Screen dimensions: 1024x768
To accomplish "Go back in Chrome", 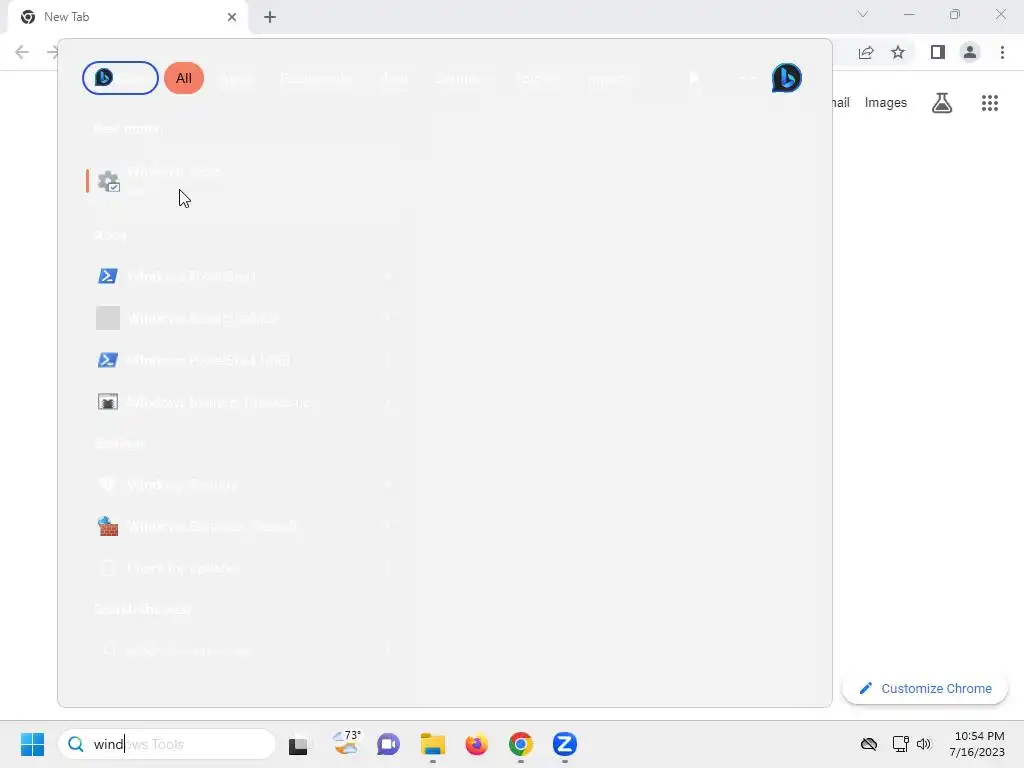I will click(x=22, y=52).
